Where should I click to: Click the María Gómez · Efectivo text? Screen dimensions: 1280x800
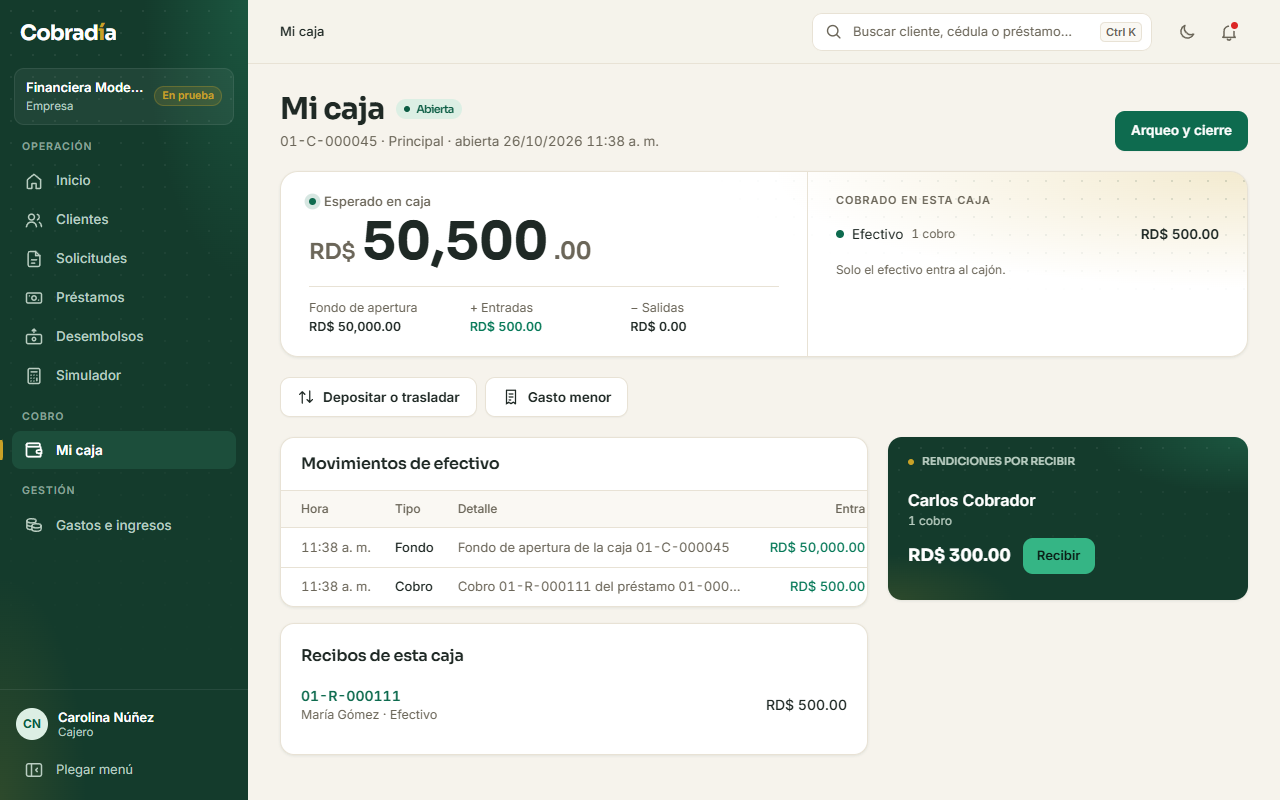click(x=369, y=715)
